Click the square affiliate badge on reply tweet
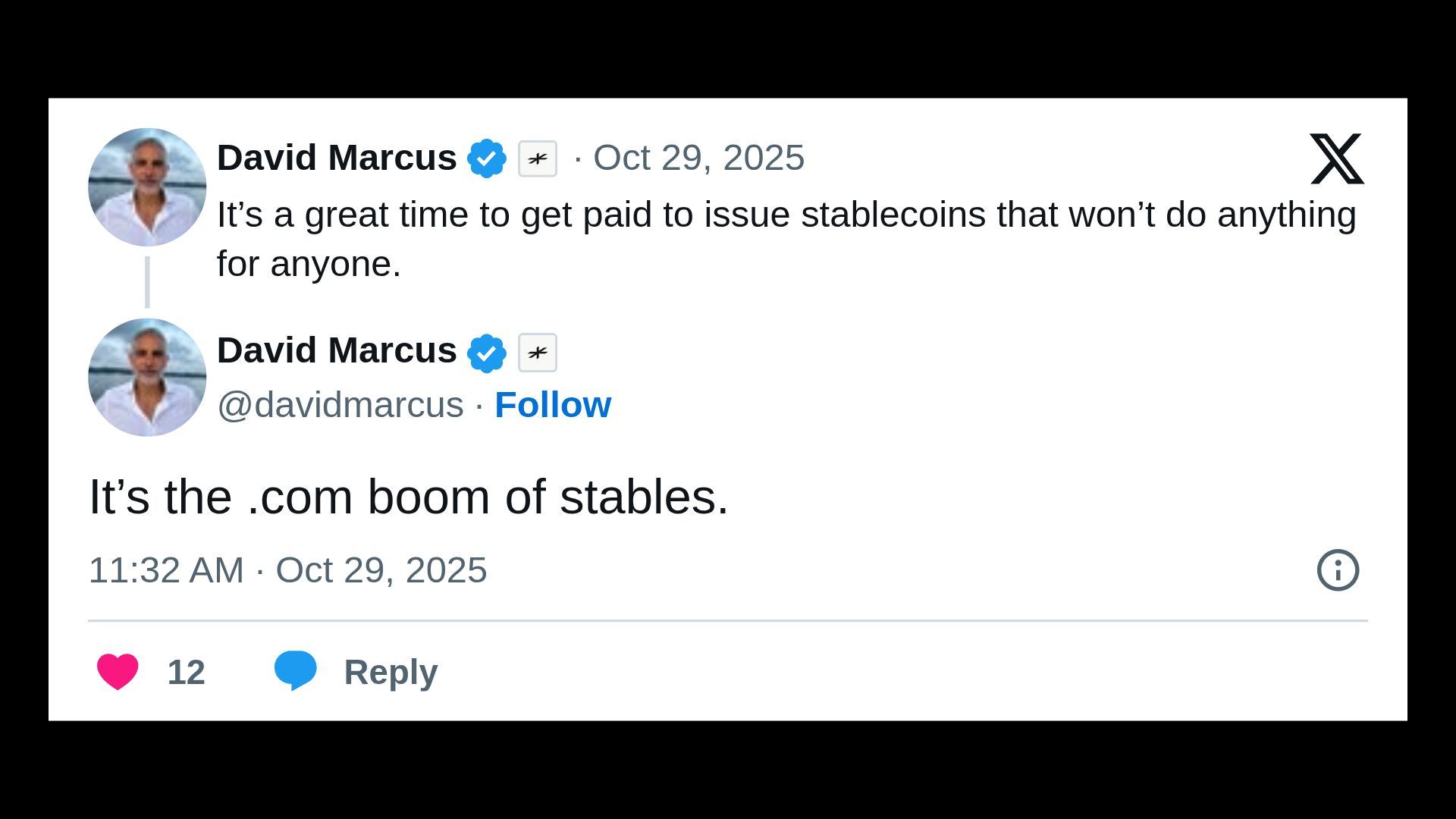The image size is (1456, 819). coord(538,351)
